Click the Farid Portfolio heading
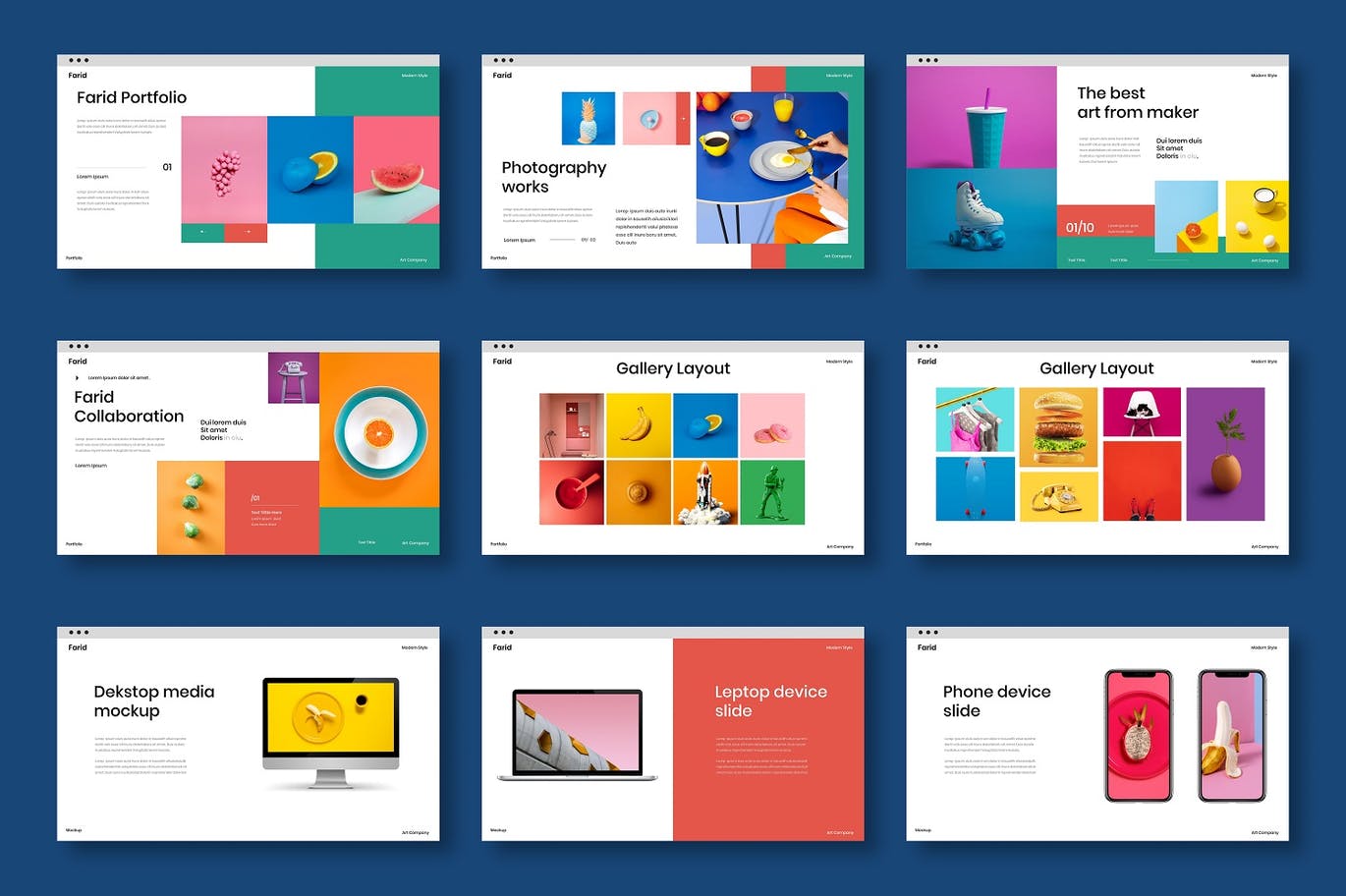The width and height of the screenshot is (1346, 896). pos(132,97)
